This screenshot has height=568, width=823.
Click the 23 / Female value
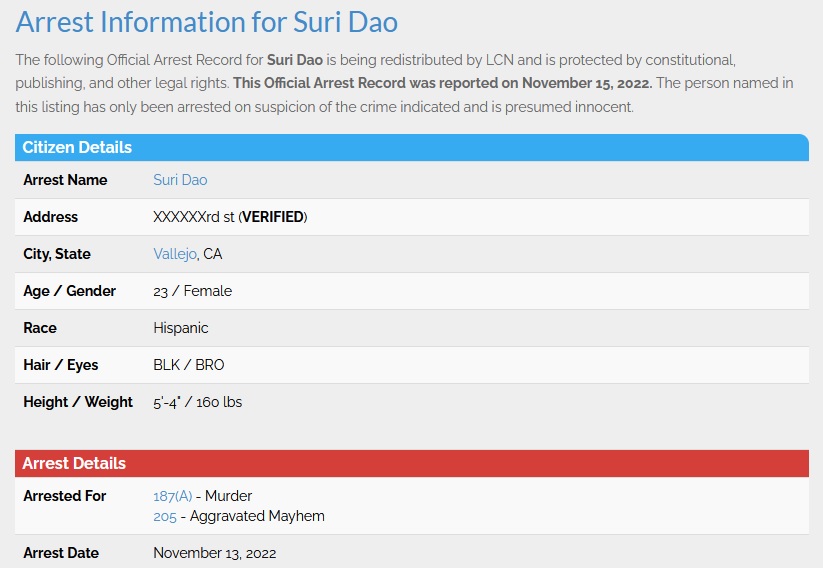click(x=193, y=291)
